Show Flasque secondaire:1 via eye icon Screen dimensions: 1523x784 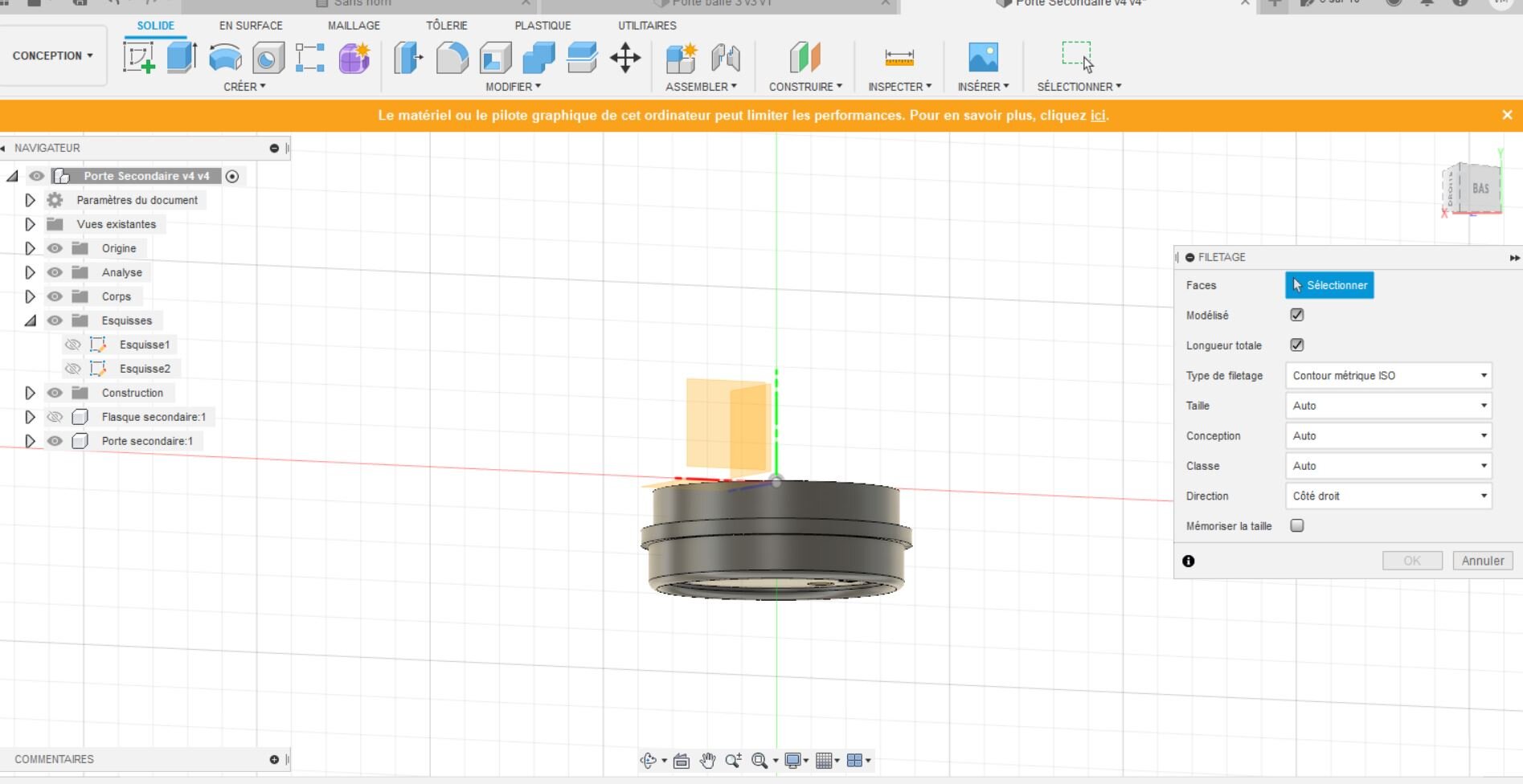tap(55, 417)
